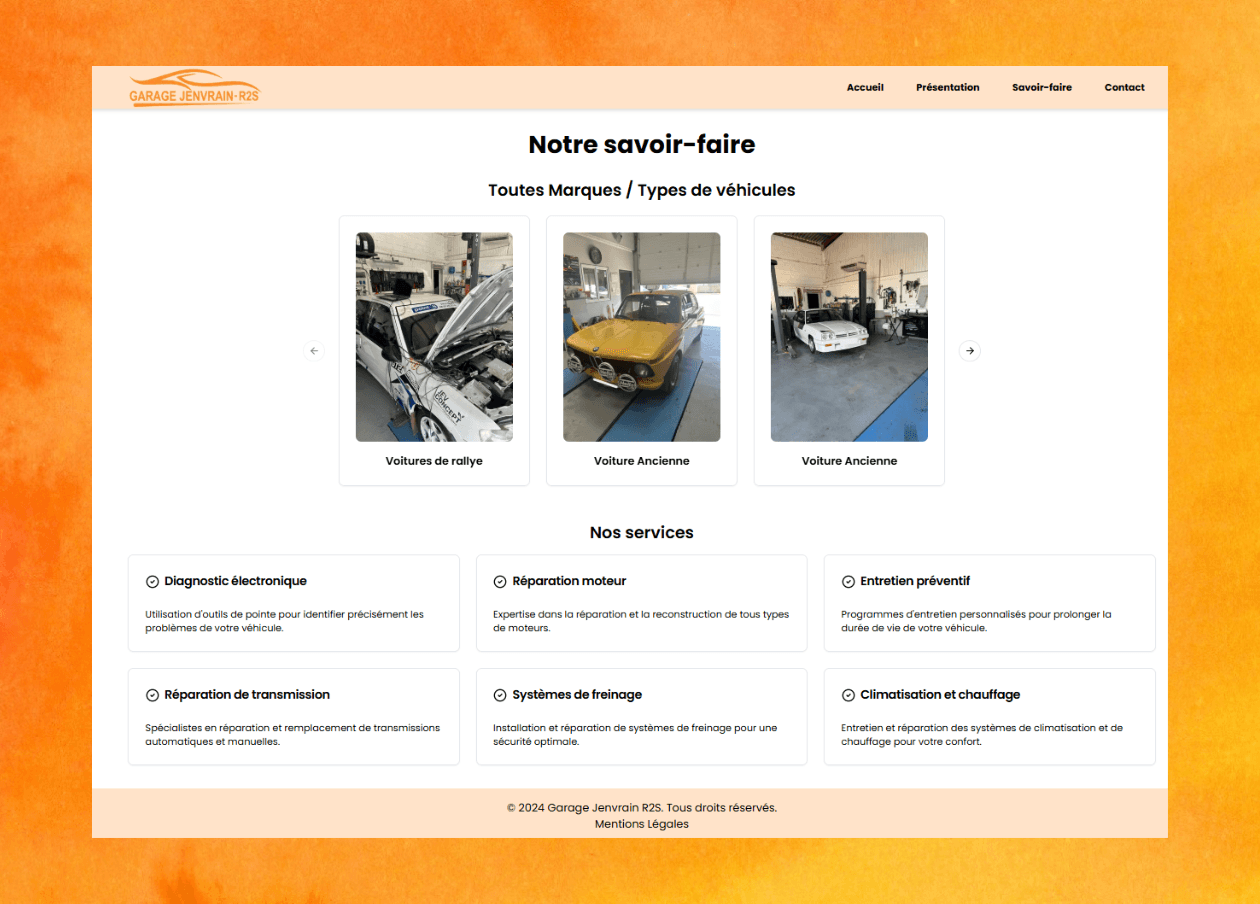This screenshot has height=904, width=1260.
Task: Select Savoir-faire in the navigation
Action: (1041, 87)
